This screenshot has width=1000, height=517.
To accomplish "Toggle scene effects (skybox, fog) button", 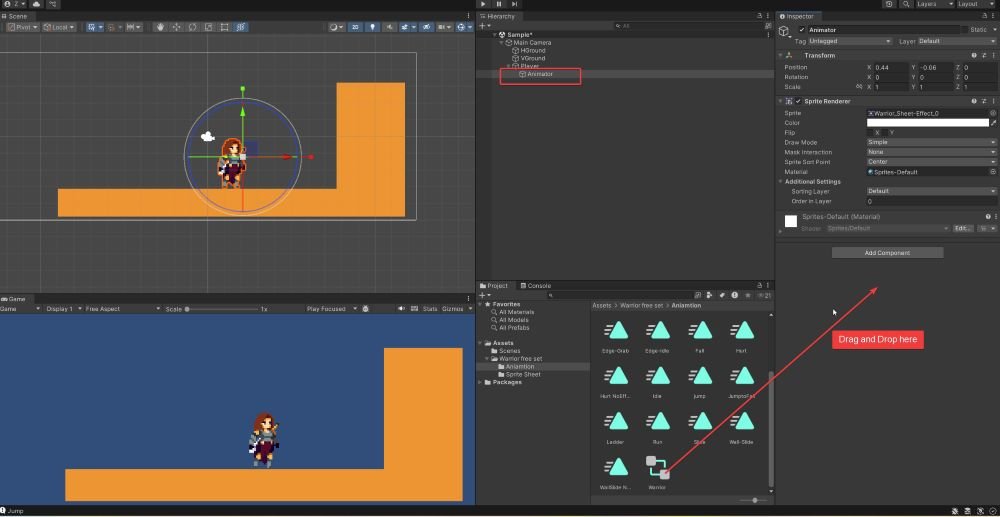I will point(406,27).
